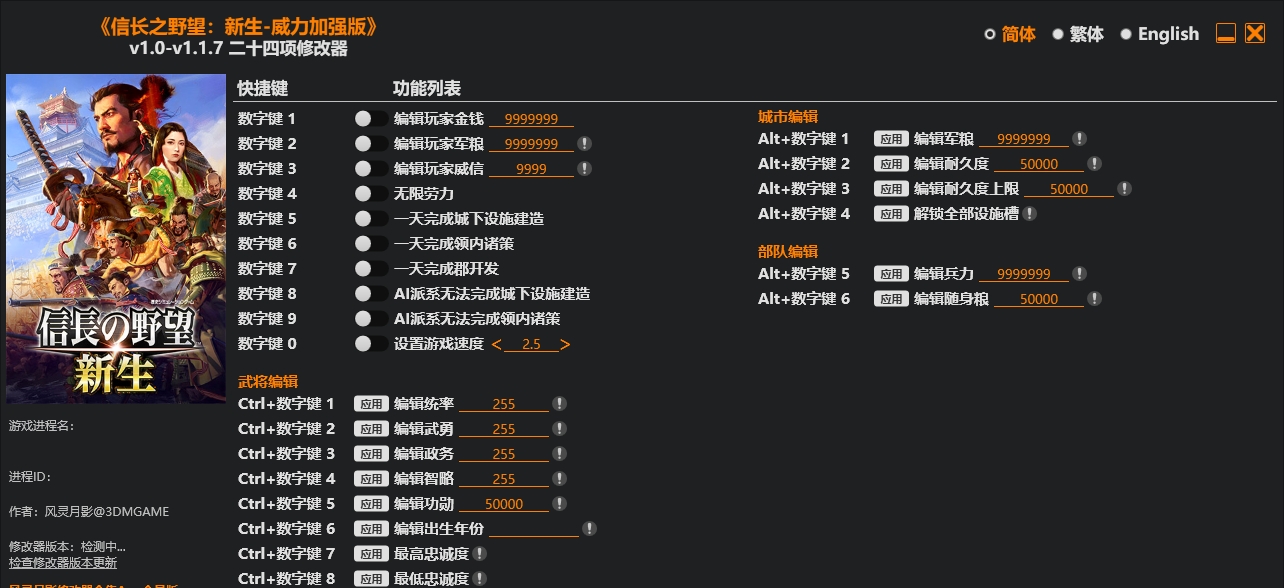Switch language to English
Screen dimensions: 1284x588
1159,34
